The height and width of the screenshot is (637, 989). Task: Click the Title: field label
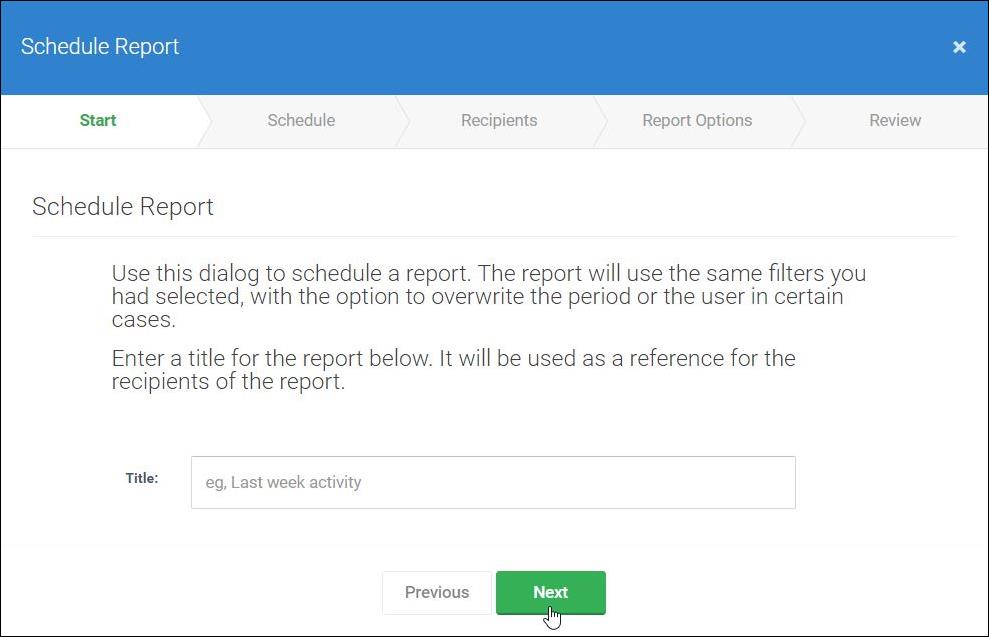(142, 478)
